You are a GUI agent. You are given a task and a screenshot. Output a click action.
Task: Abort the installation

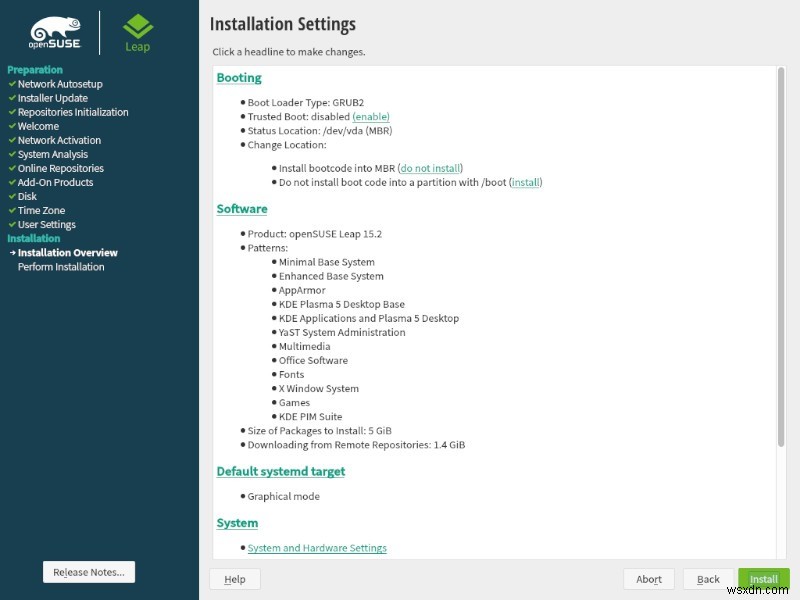click(x=648, y=579)
